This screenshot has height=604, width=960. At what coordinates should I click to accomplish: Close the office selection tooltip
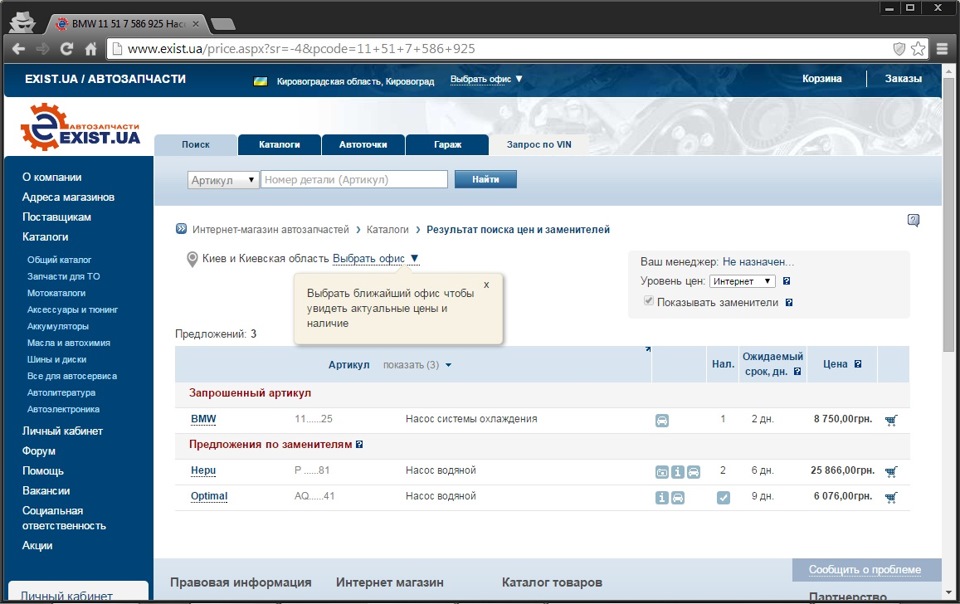[486, 285]
